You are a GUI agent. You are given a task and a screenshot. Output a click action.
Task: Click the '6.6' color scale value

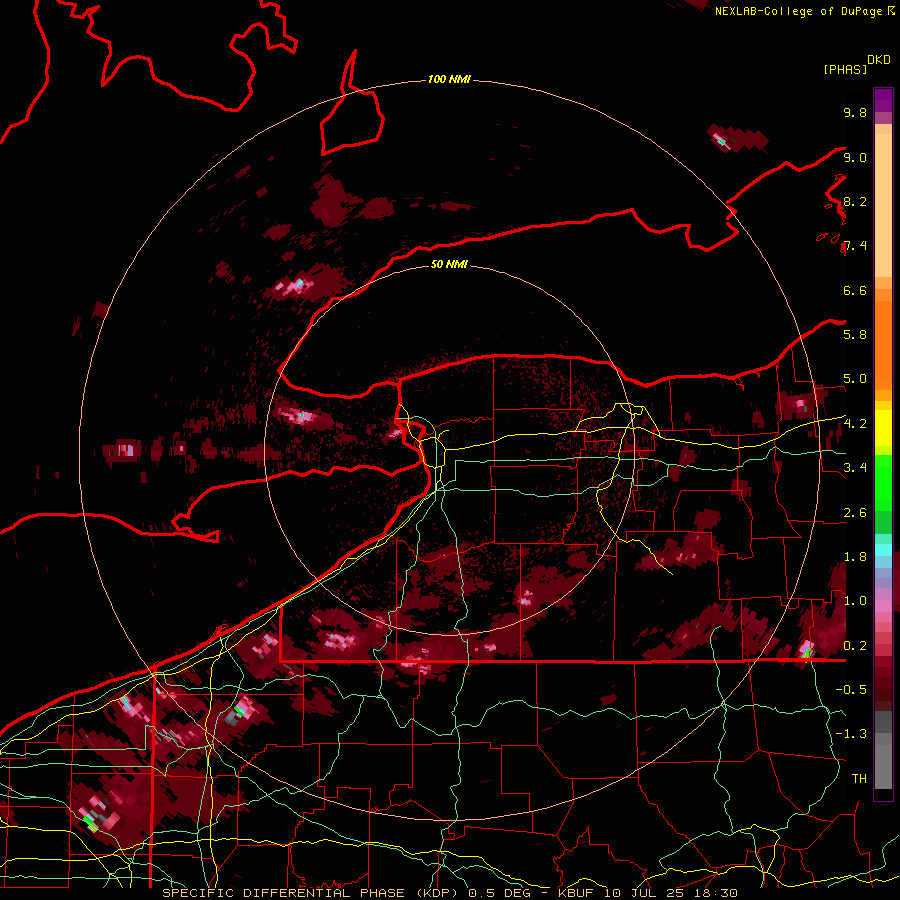click(855, 290)
